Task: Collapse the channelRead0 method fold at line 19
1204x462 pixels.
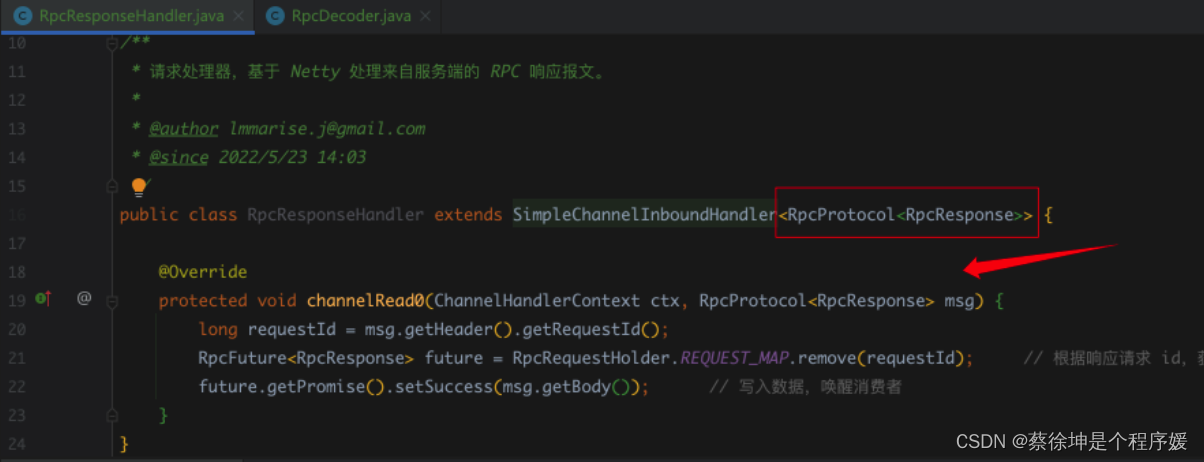Action: 112,300
